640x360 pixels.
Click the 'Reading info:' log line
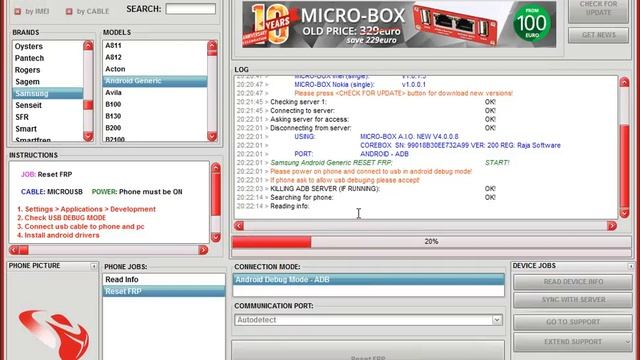(x=290, y=206)
